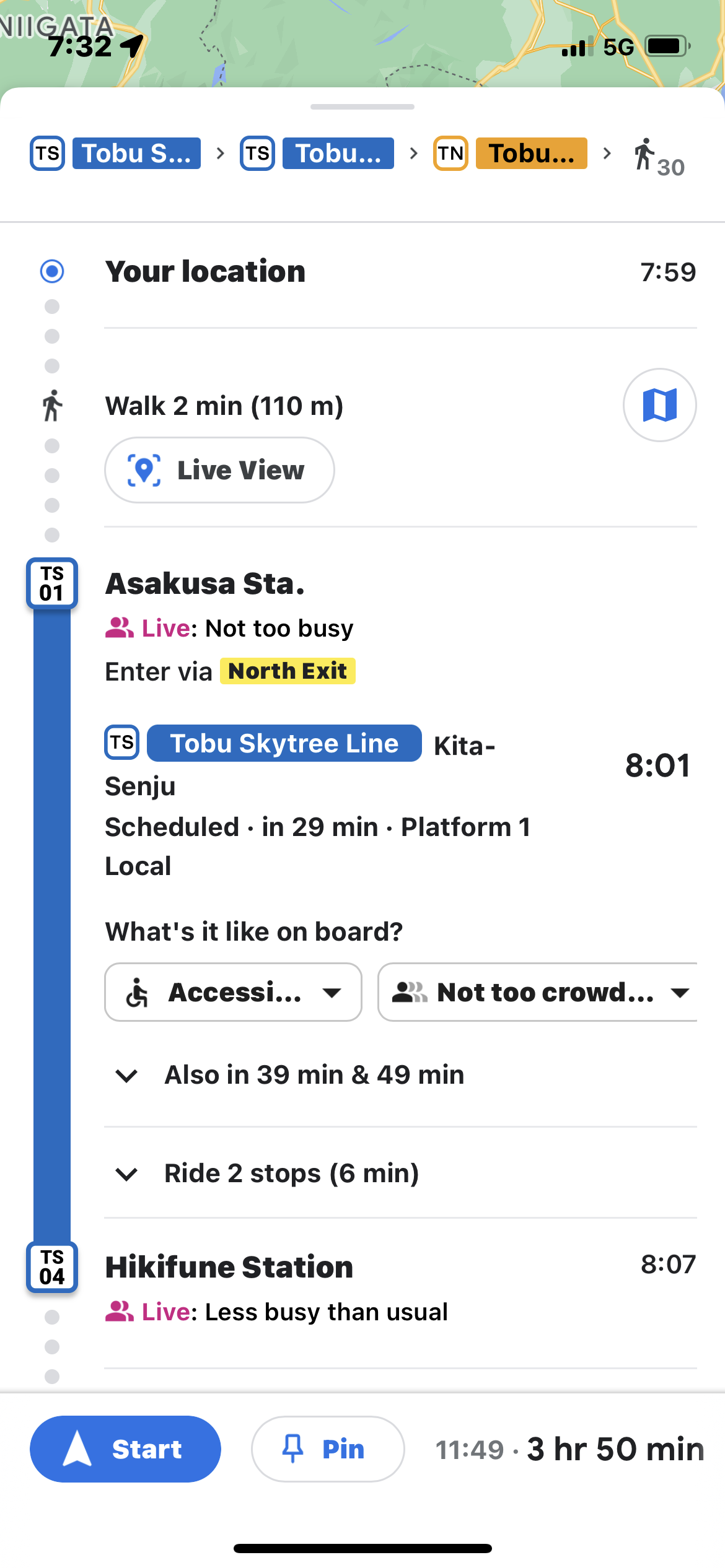The image size is (725, 1568).
Task: Tap the blue map preview icon
Action: (659, 405)
